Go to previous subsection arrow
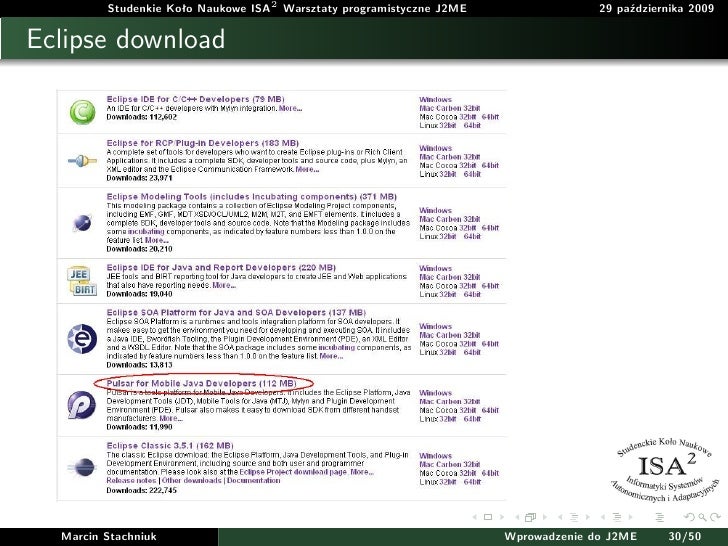Image resolution: width=728 pixels, height=546 pixels. coord(560,517)
